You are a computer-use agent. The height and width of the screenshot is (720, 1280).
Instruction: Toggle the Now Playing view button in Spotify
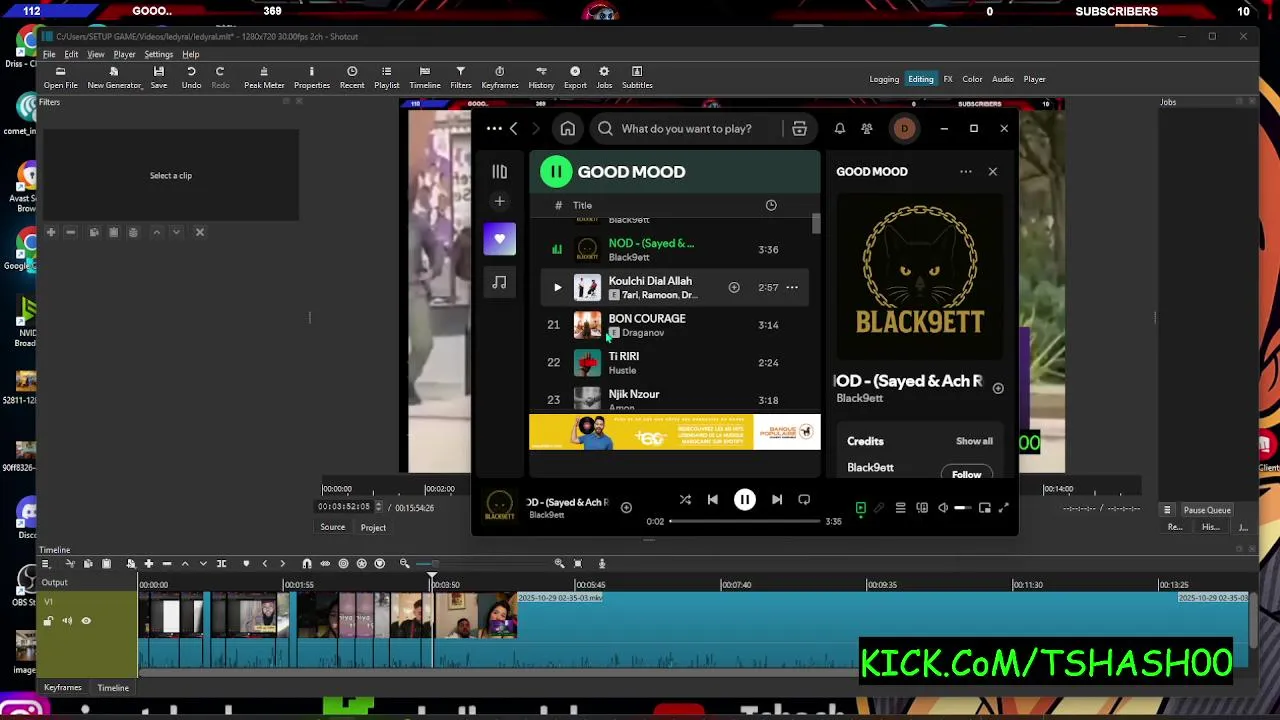[860, 508]
